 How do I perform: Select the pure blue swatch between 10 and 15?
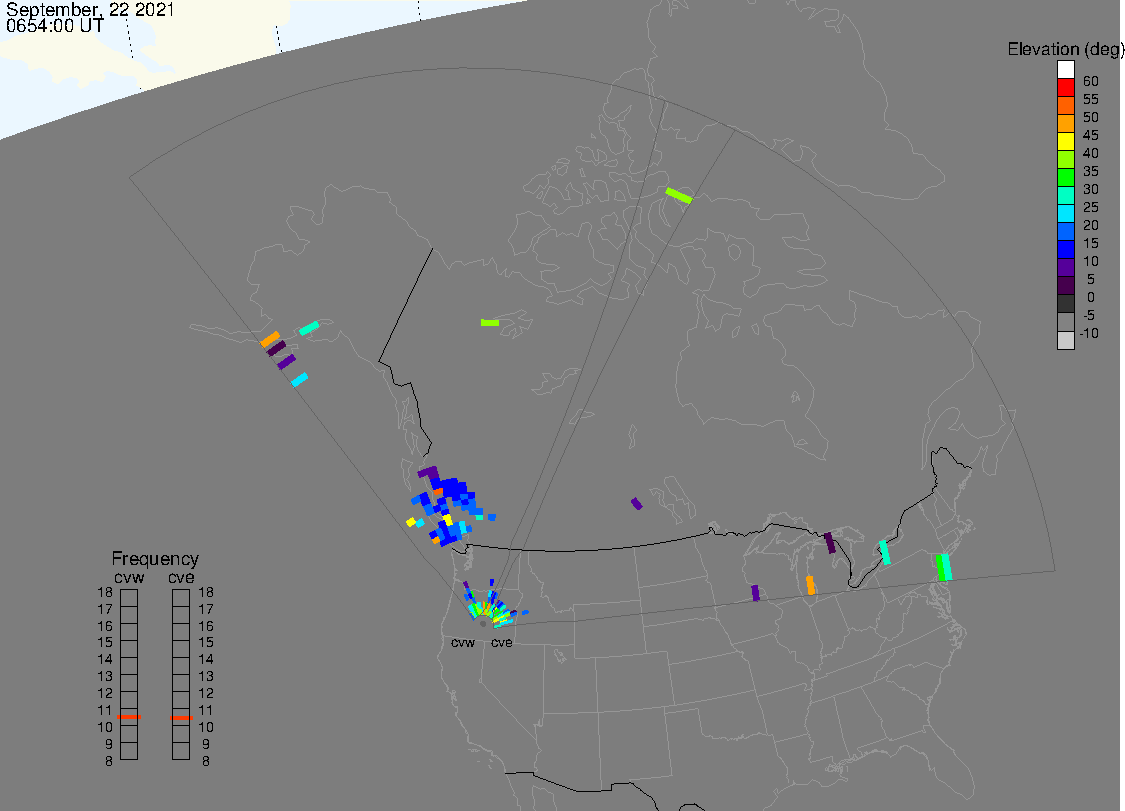point(1065,250)
